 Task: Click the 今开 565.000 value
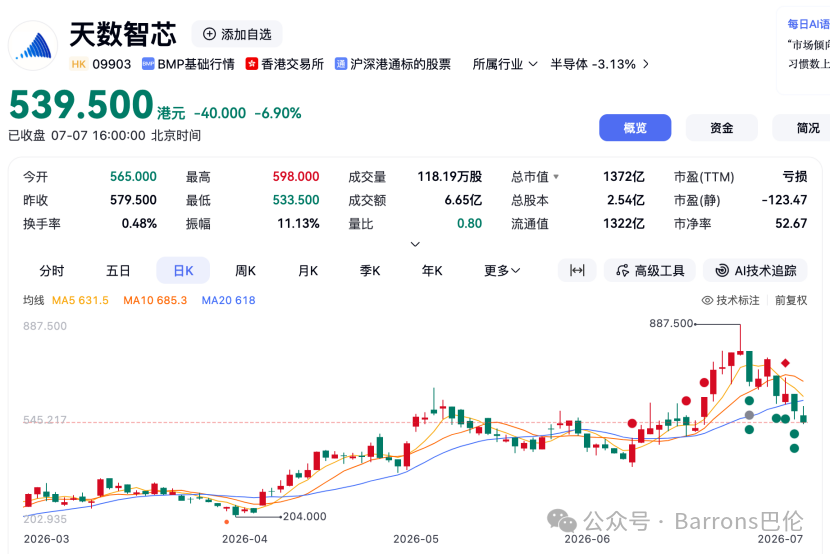tap(133, 177)
